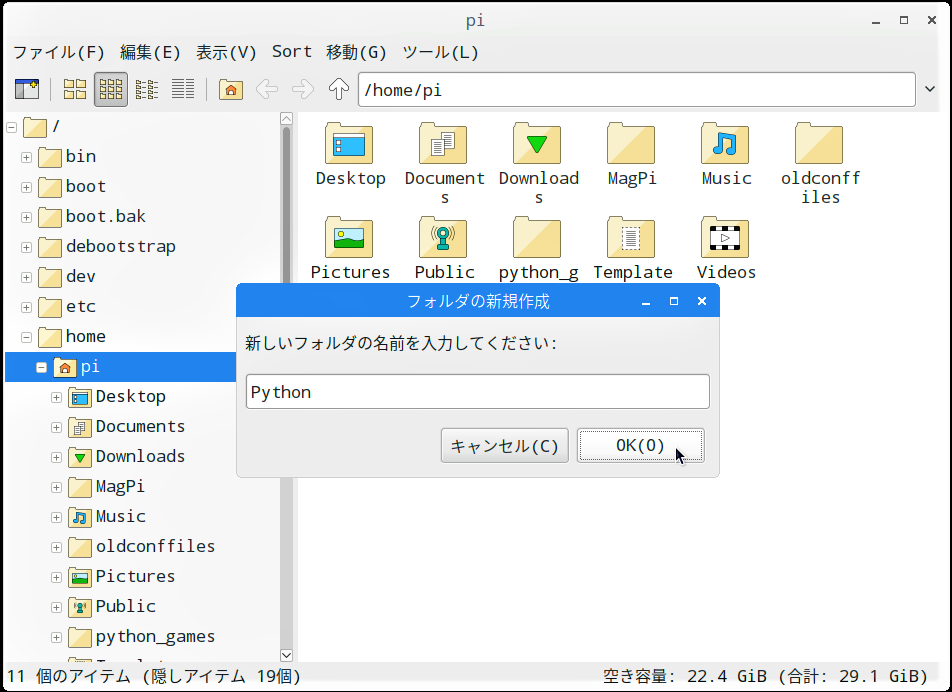Switch to thumbnail view in the toolbar
The image size is (952, 692).
click(111, 89)
